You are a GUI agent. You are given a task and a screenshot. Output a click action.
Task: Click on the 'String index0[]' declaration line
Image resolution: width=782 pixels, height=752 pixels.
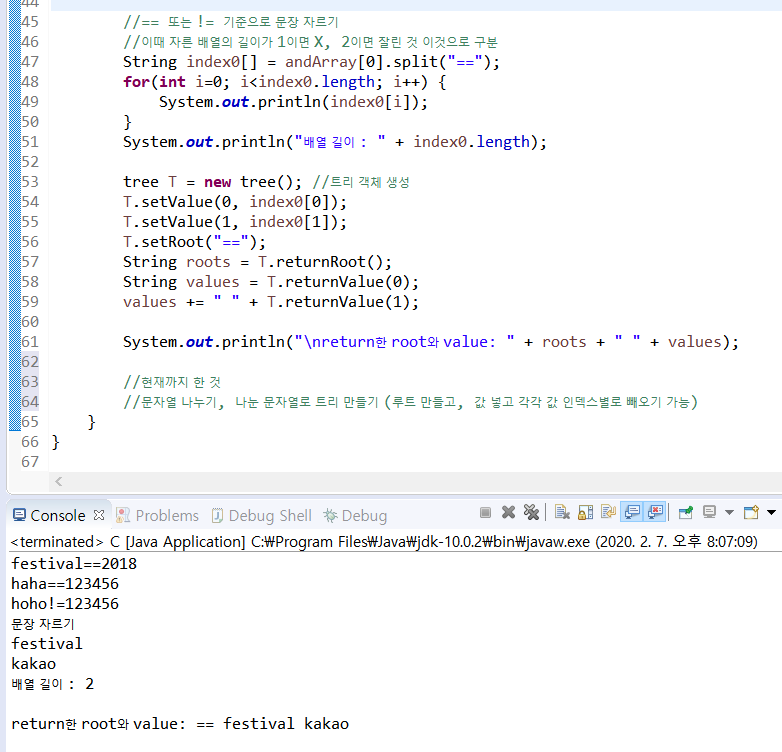pos(311,62)
